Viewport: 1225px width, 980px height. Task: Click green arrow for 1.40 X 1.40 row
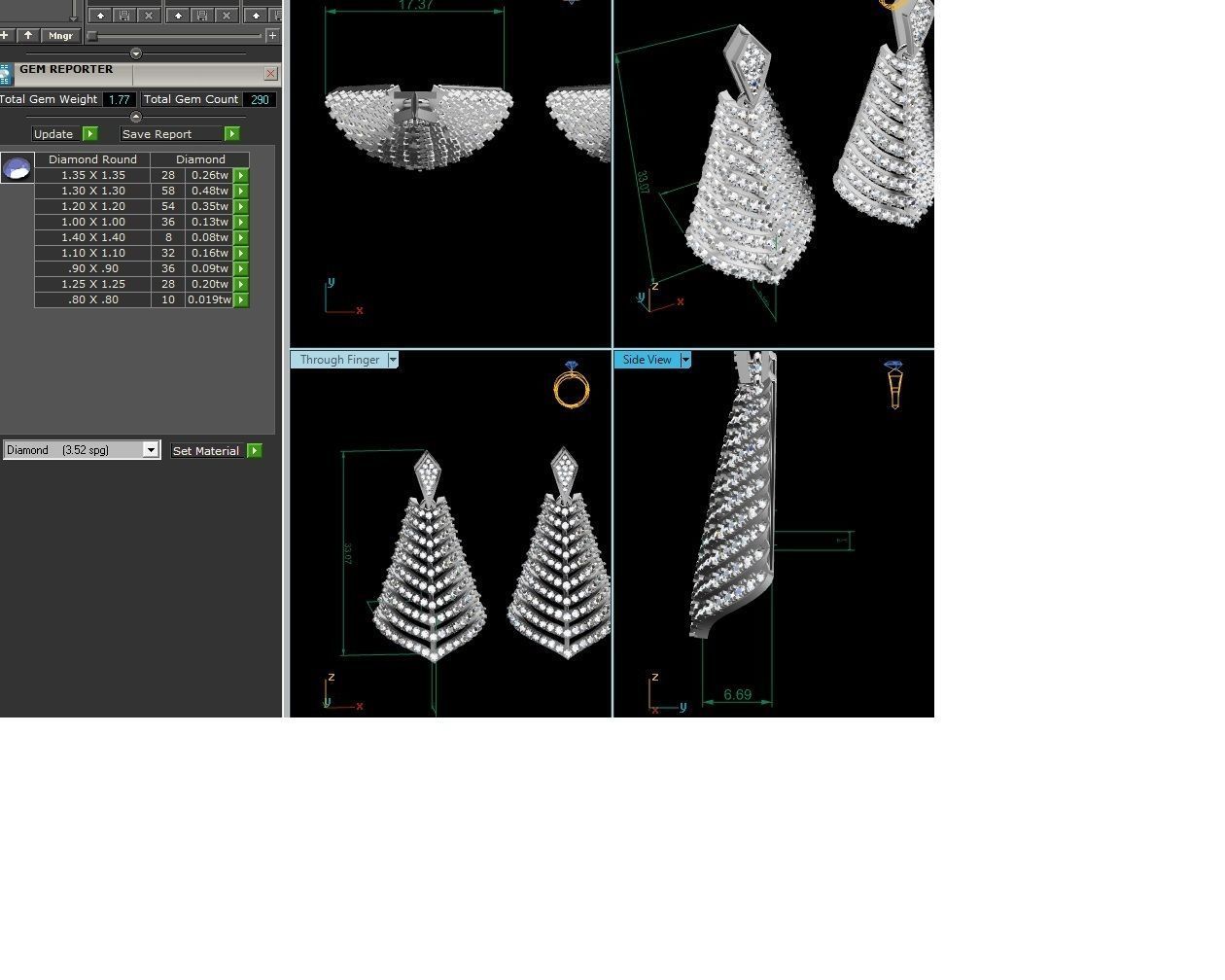[x=241, y=237]
